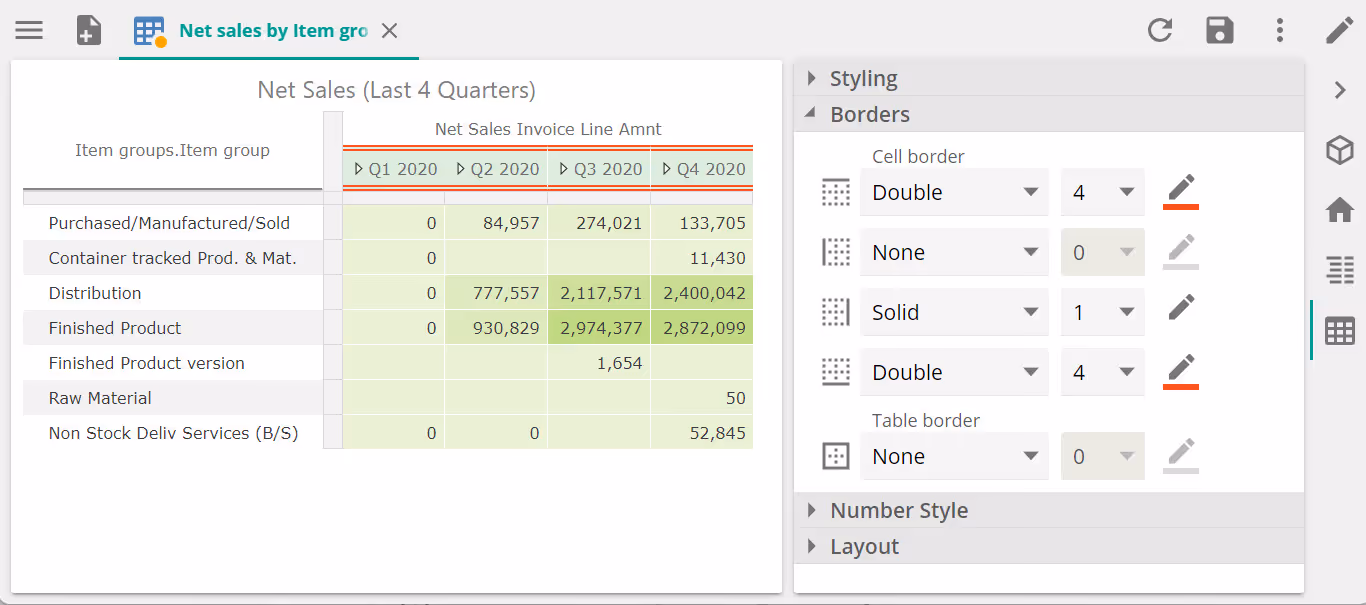This screenshot has width=1366, height=605.
Task: Select the table grid icon in sidebar
Action: pyautogui.click(x=1340, y=330)
